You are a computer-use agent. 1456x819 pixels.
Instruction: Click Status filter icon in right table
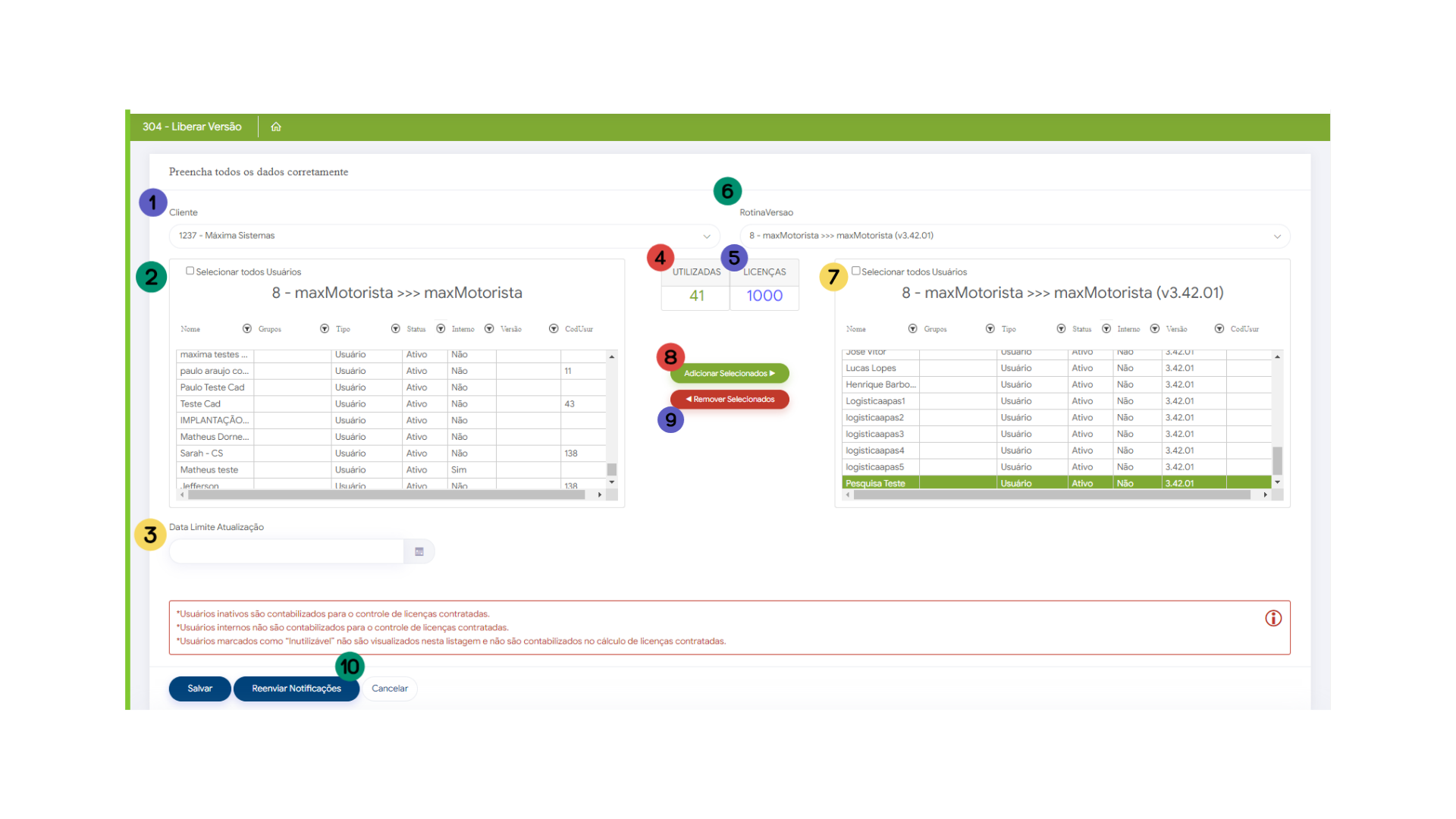tap(1106, 328)
